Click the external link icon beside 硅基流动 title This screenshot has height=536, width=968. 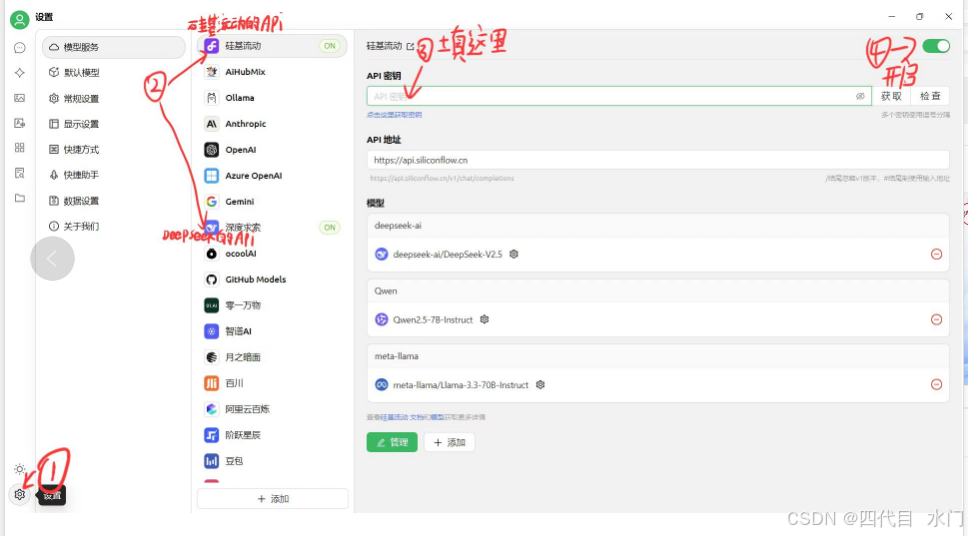point(411,46)
